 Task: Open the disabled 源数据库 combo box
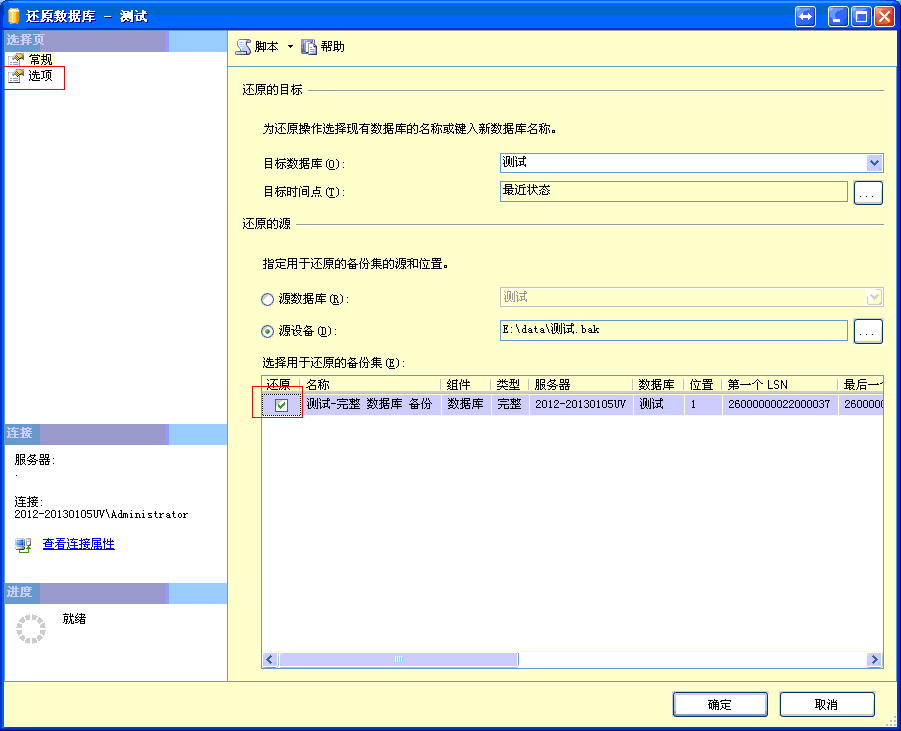(x=874, y=297)
